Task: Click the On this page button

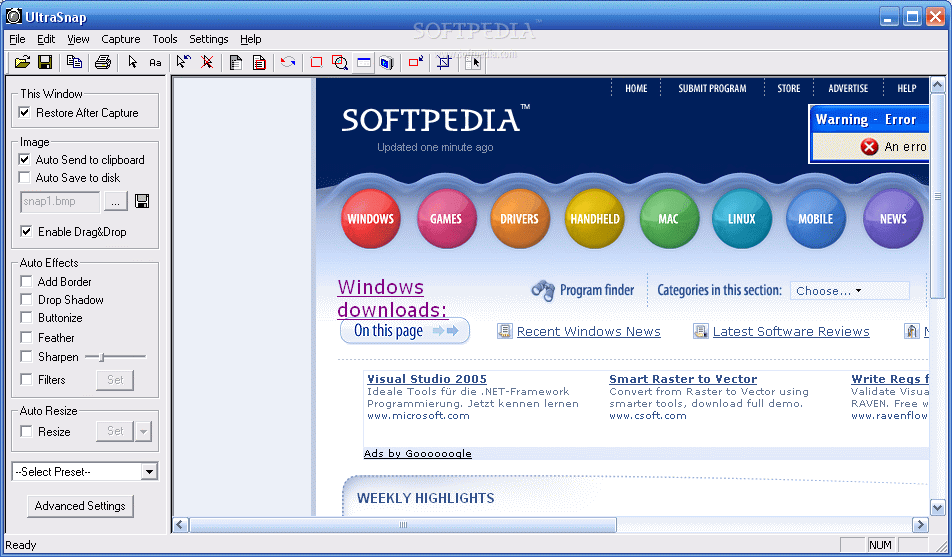Action: click(x=405, y=331)
